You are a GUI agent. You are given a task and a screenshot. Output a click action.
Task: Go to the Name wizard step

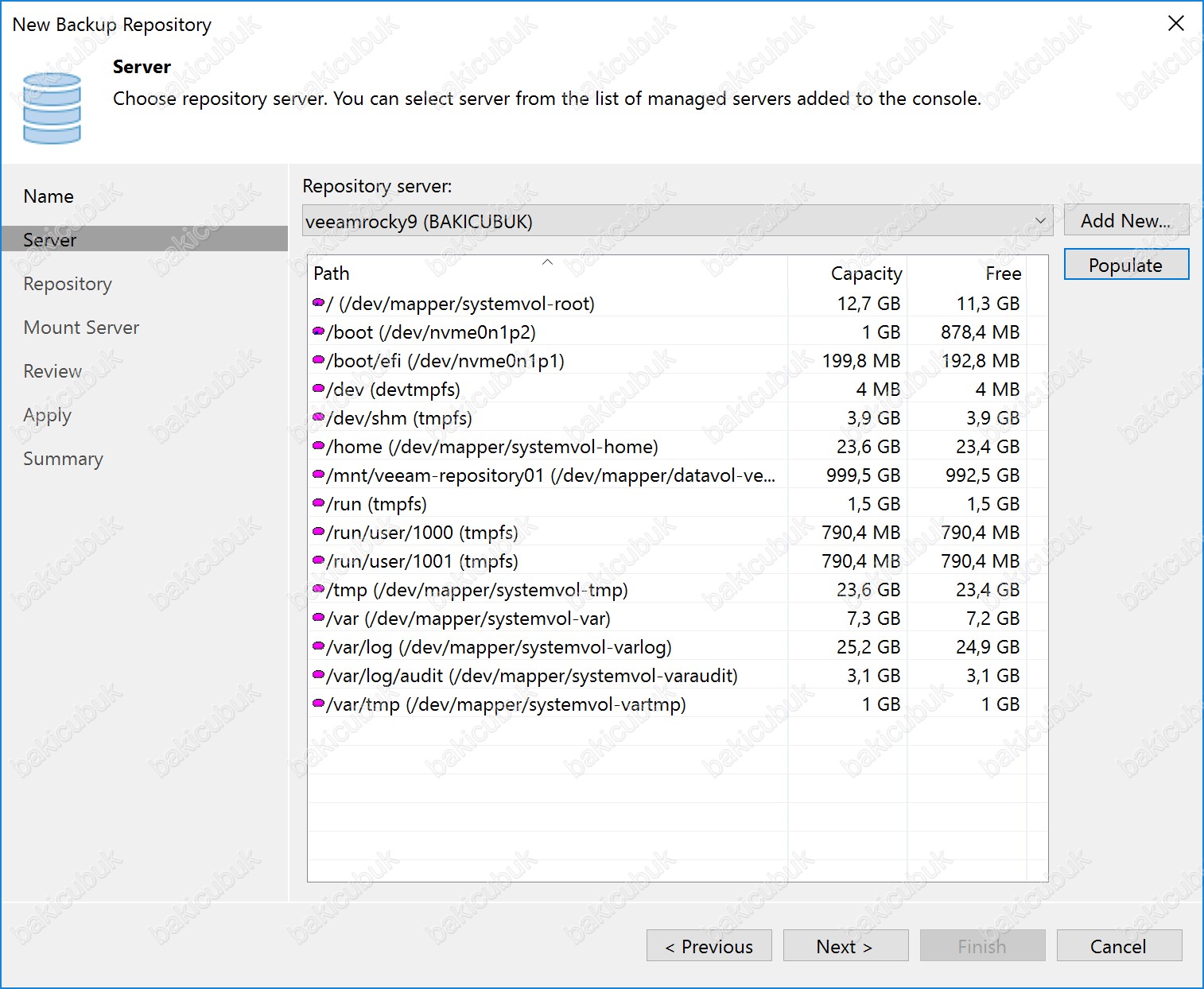(49, 196)
